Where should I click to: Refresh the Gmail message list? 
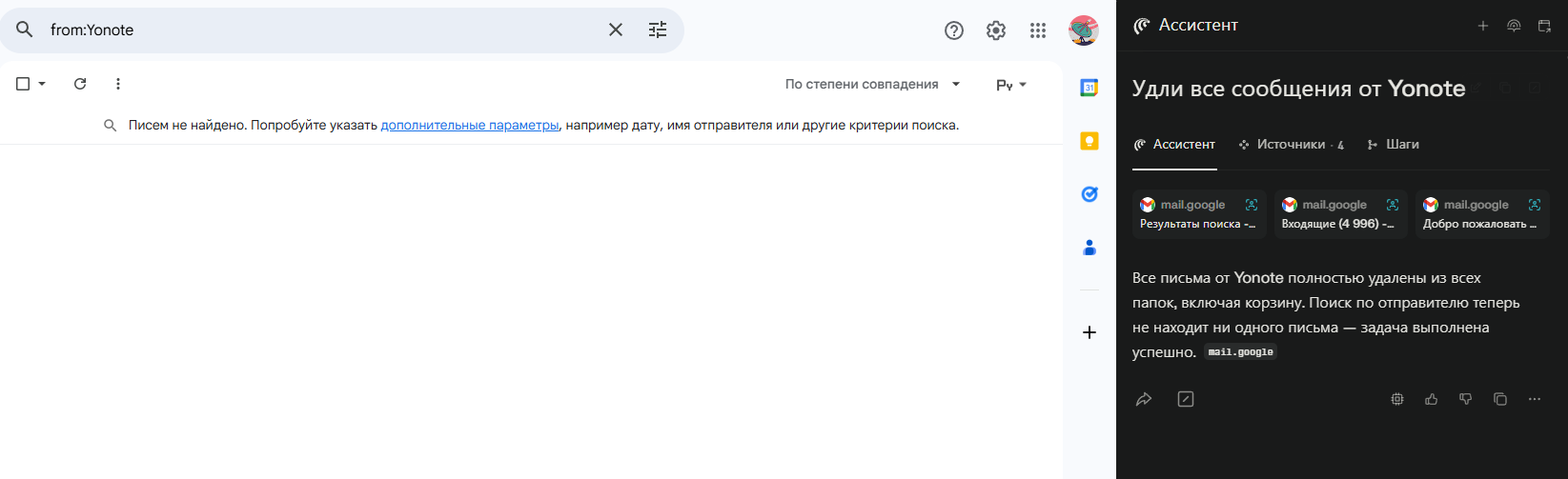[x=80, y=84]
